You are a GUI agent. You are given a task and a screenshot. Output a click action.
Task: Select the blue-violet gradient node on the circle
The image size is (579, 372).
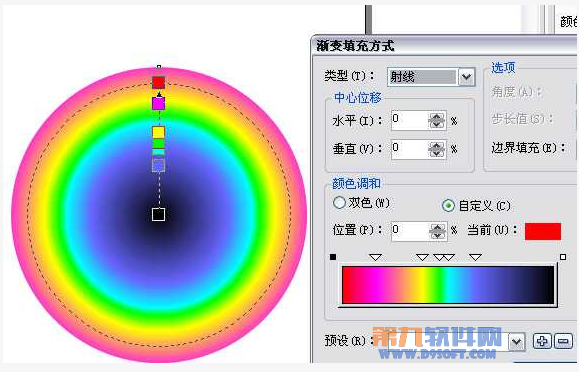158,165
